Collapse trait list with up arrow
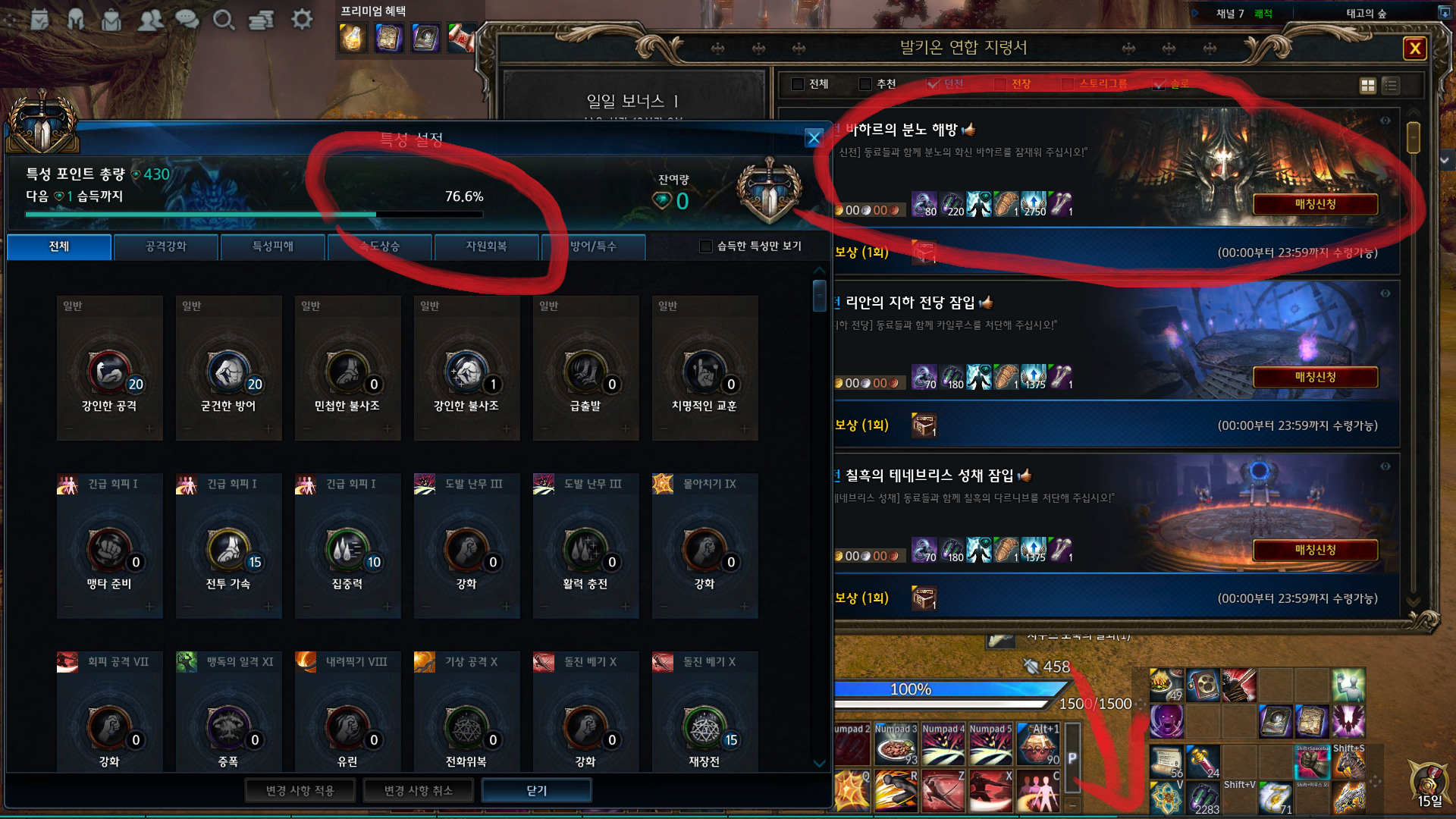The image size is (1456, 819). 819,271
